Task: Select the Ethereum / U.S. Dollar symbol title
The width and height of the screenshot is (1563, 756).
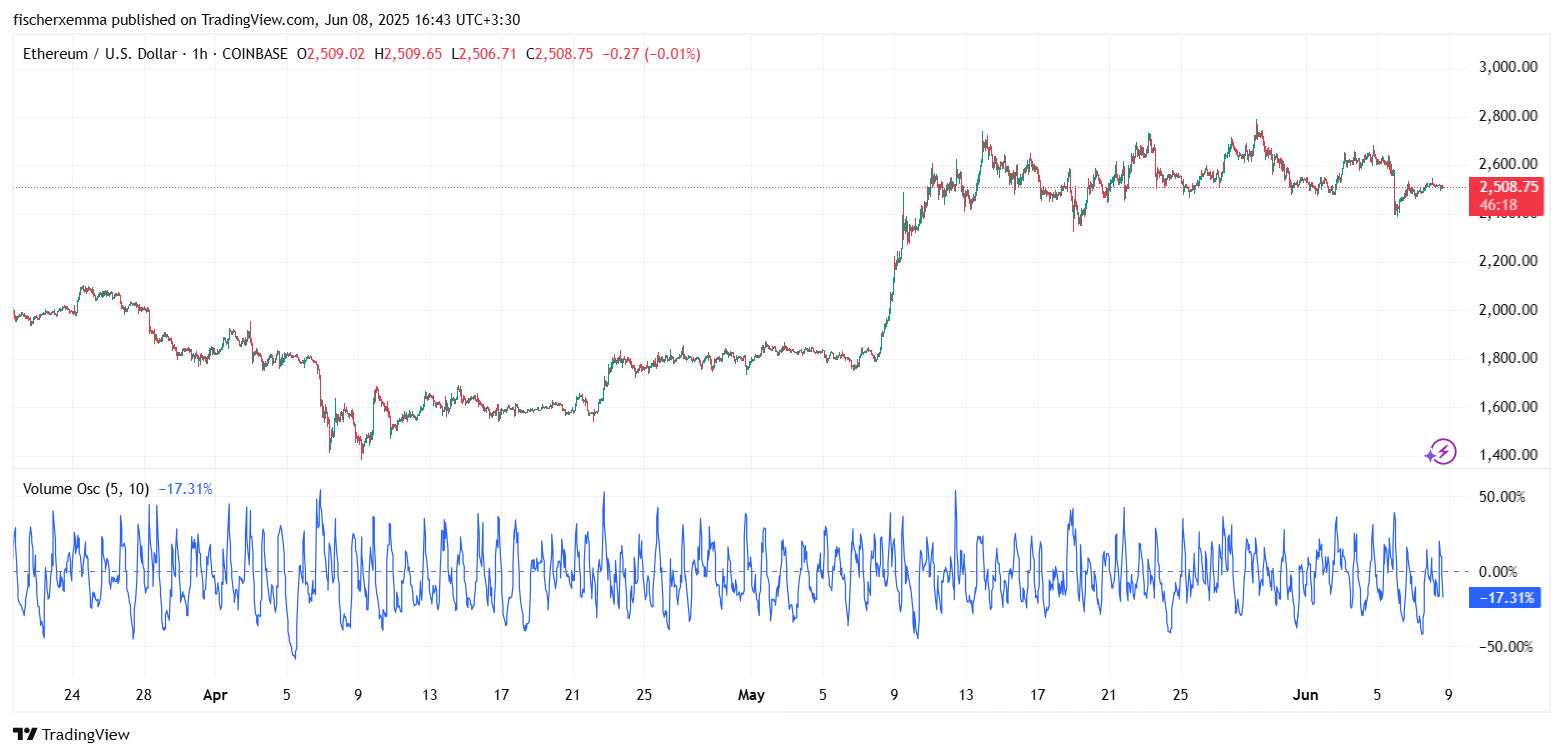Action: [x=100, y=54]
